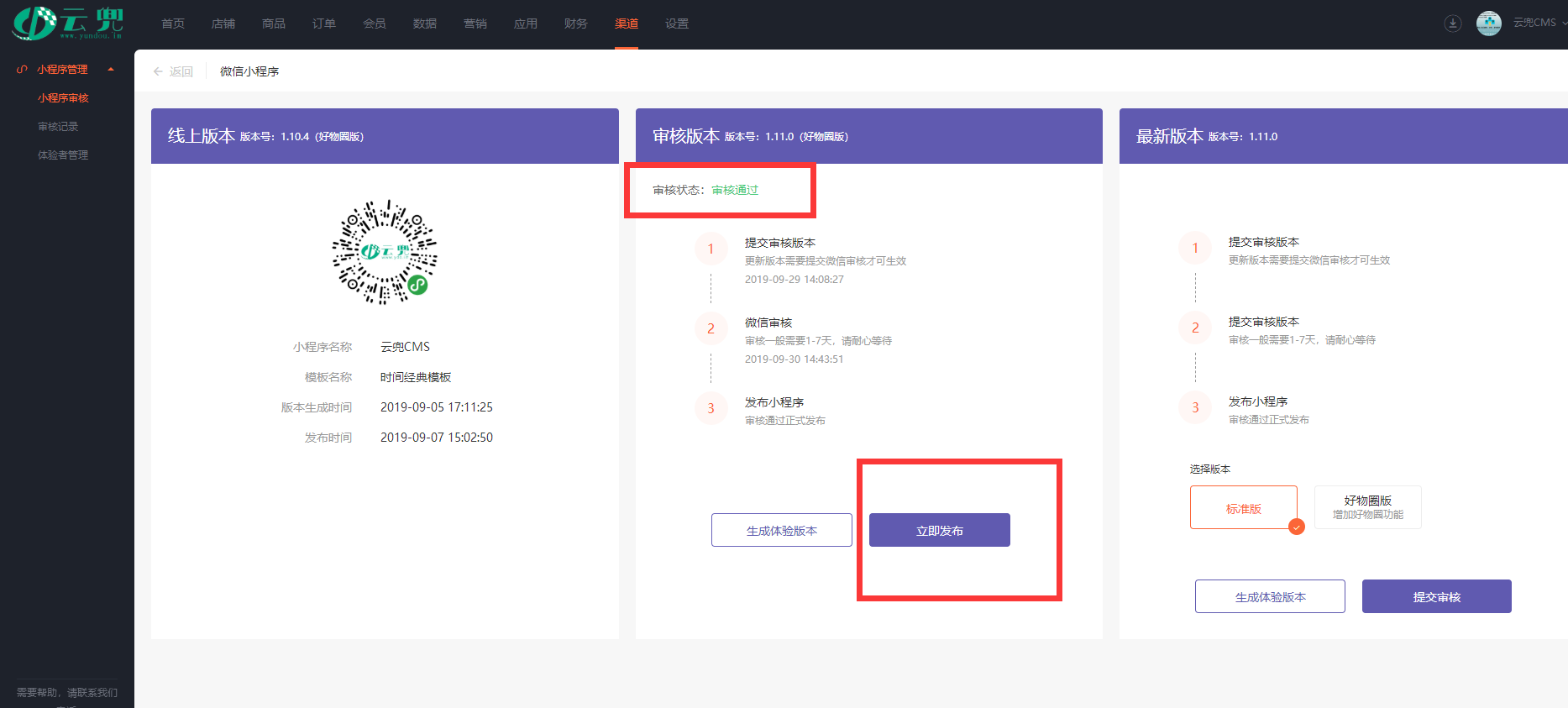Click the 立即发布 button
Screen dimensions: 1568x708
tap(940, 530)
